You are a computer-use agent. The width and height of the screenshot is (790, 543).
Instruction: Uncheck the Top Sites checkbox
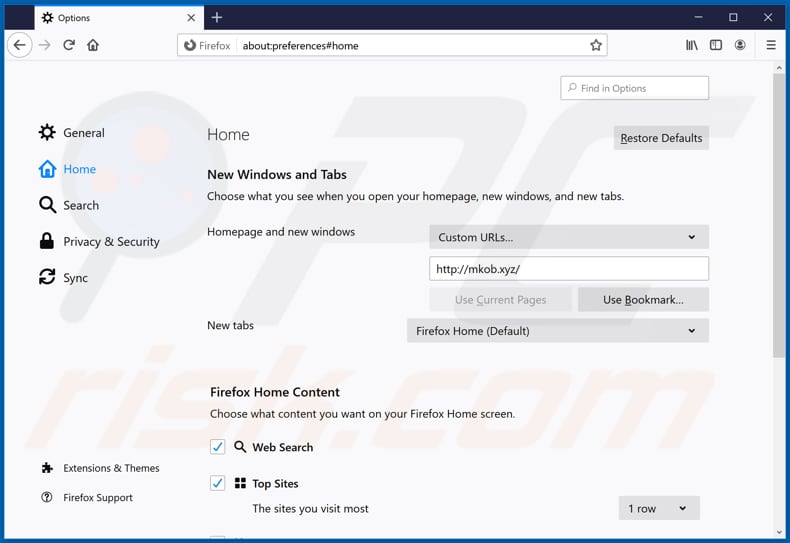[x=218, y=483]
